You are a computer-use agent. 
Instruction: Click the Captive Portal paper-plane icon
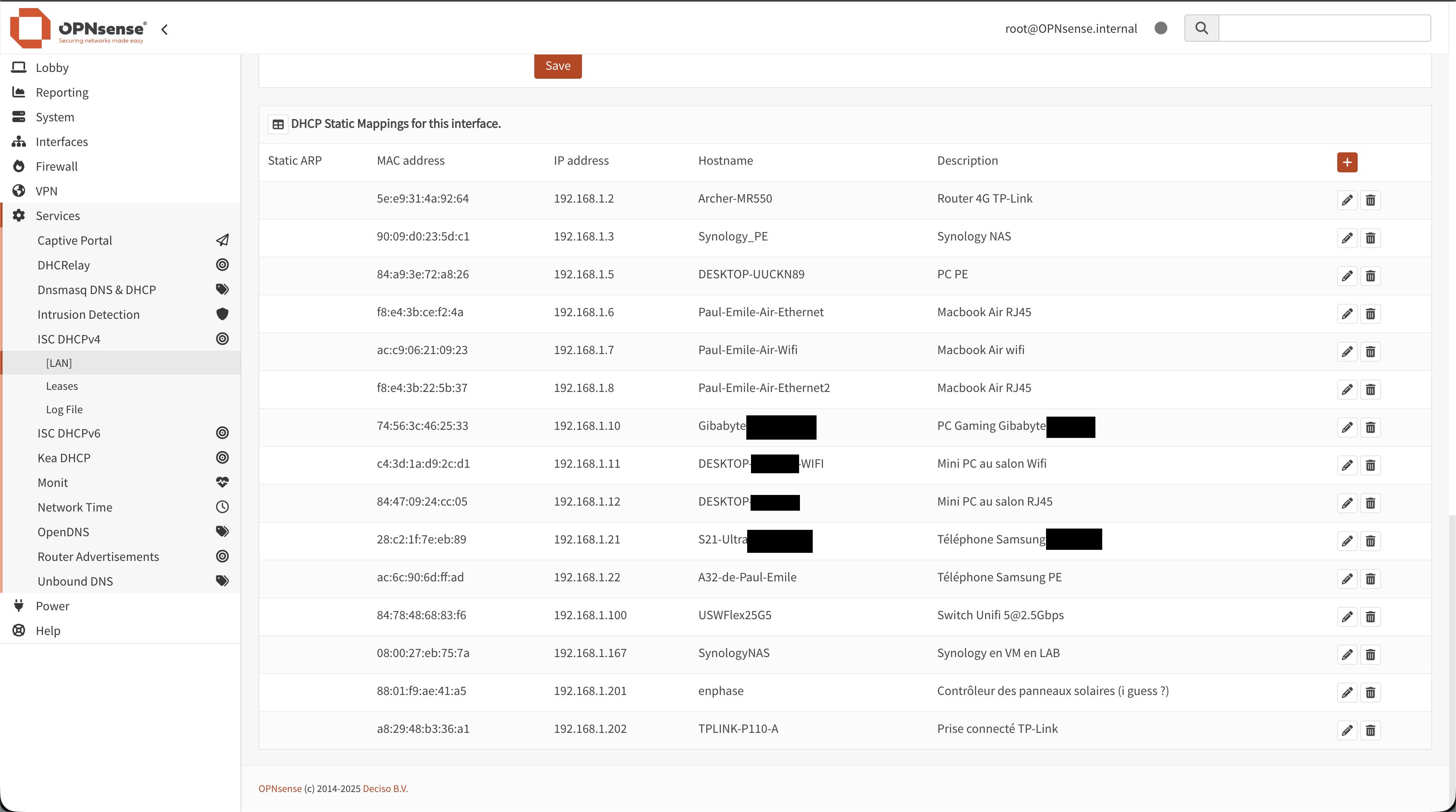(221, 240)
